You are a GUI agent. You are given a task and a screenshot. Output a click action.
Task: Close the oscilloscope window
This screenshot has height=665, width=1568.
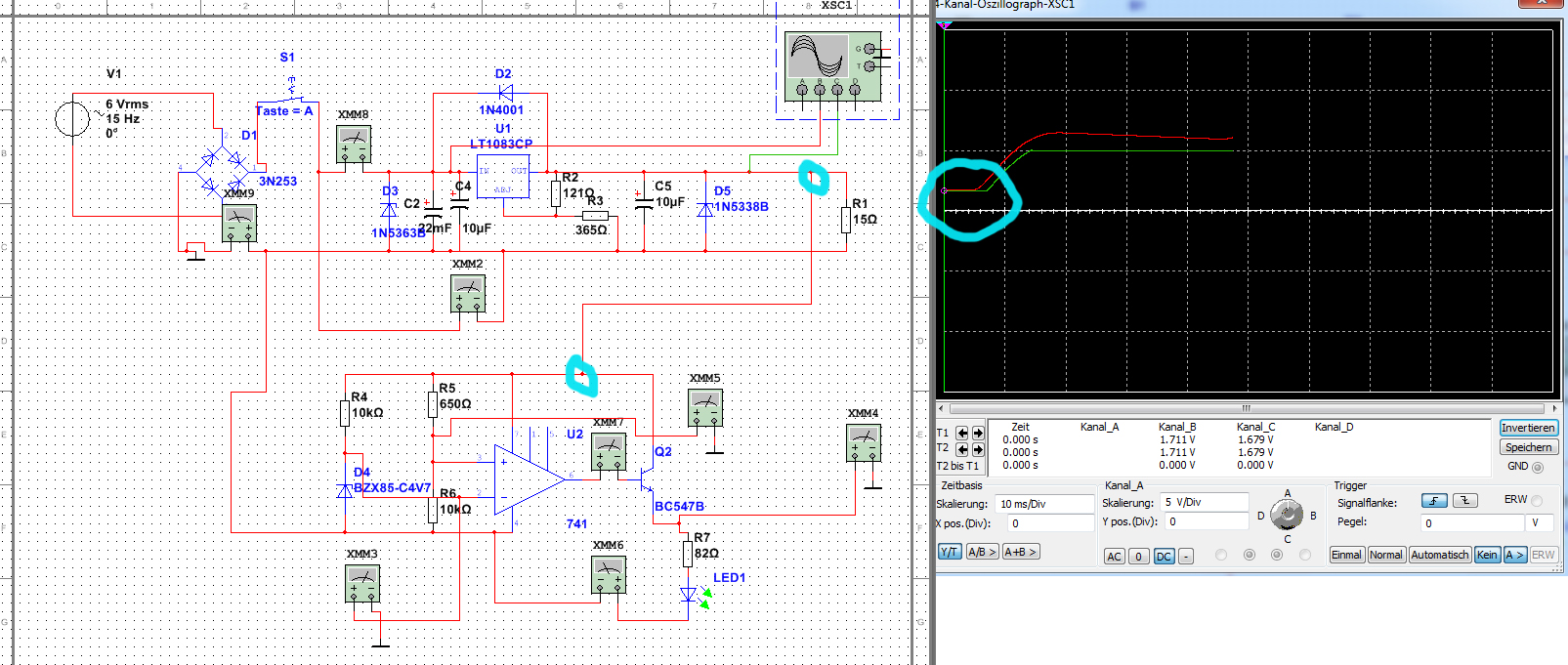1541,3
